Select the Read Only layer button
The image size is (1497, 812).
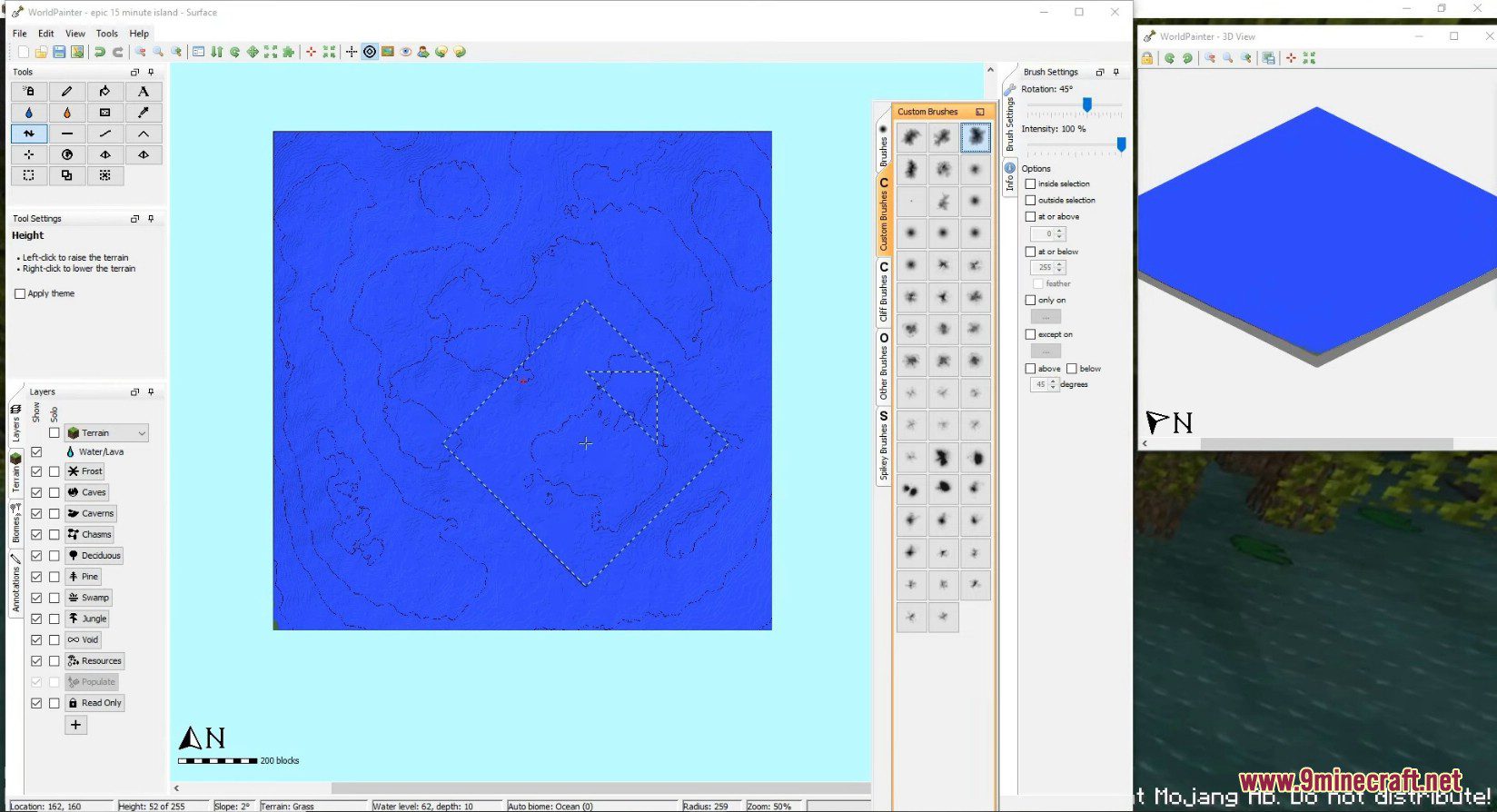[x=94, y=703]
